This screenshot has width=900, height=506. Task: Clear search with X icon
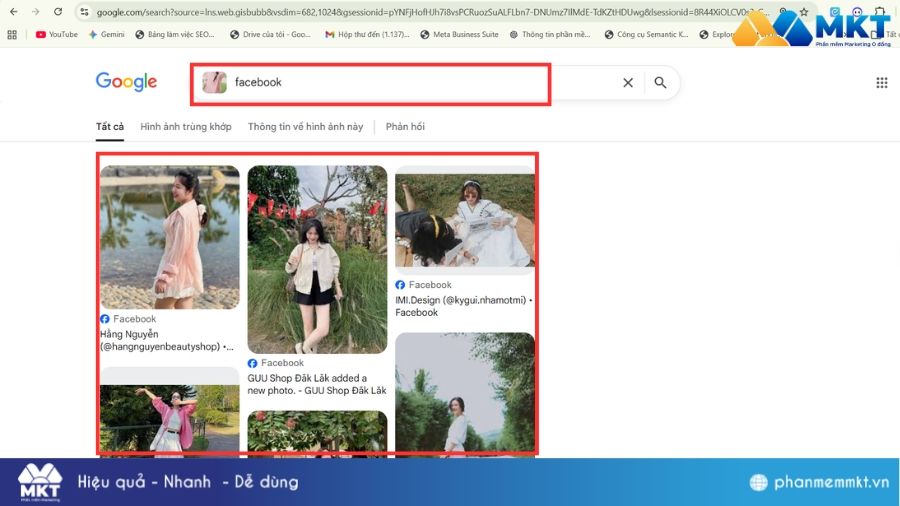628,83
